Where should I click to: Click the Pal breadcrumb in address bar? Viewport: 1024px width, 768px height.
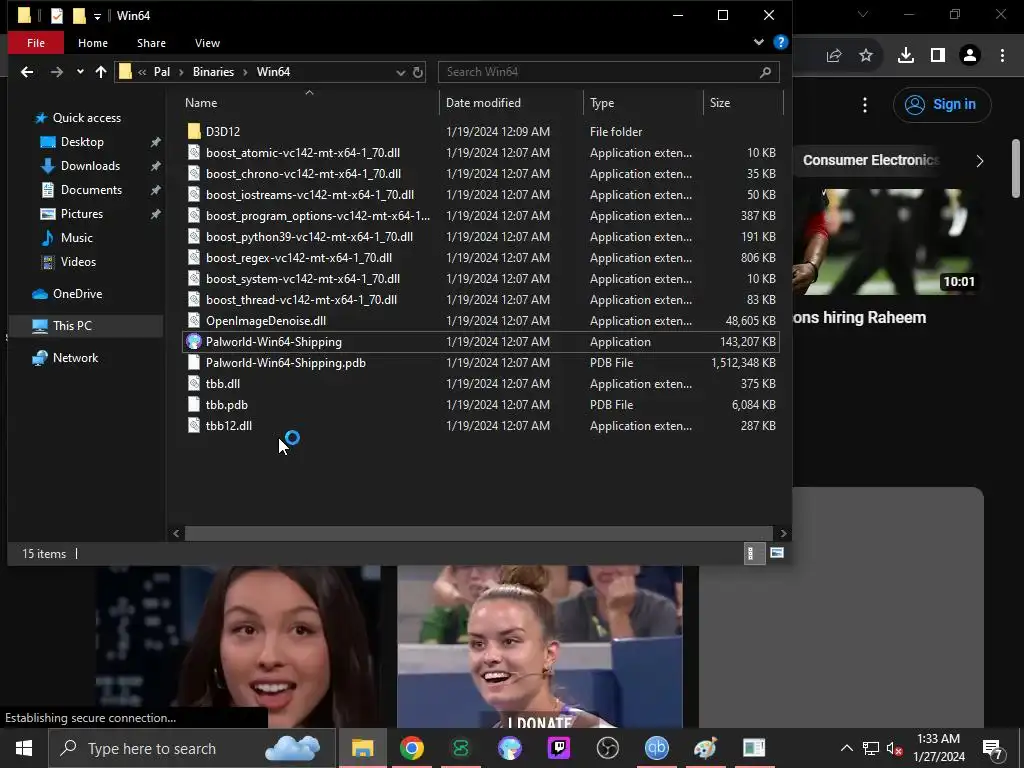(x=162, y=72)
